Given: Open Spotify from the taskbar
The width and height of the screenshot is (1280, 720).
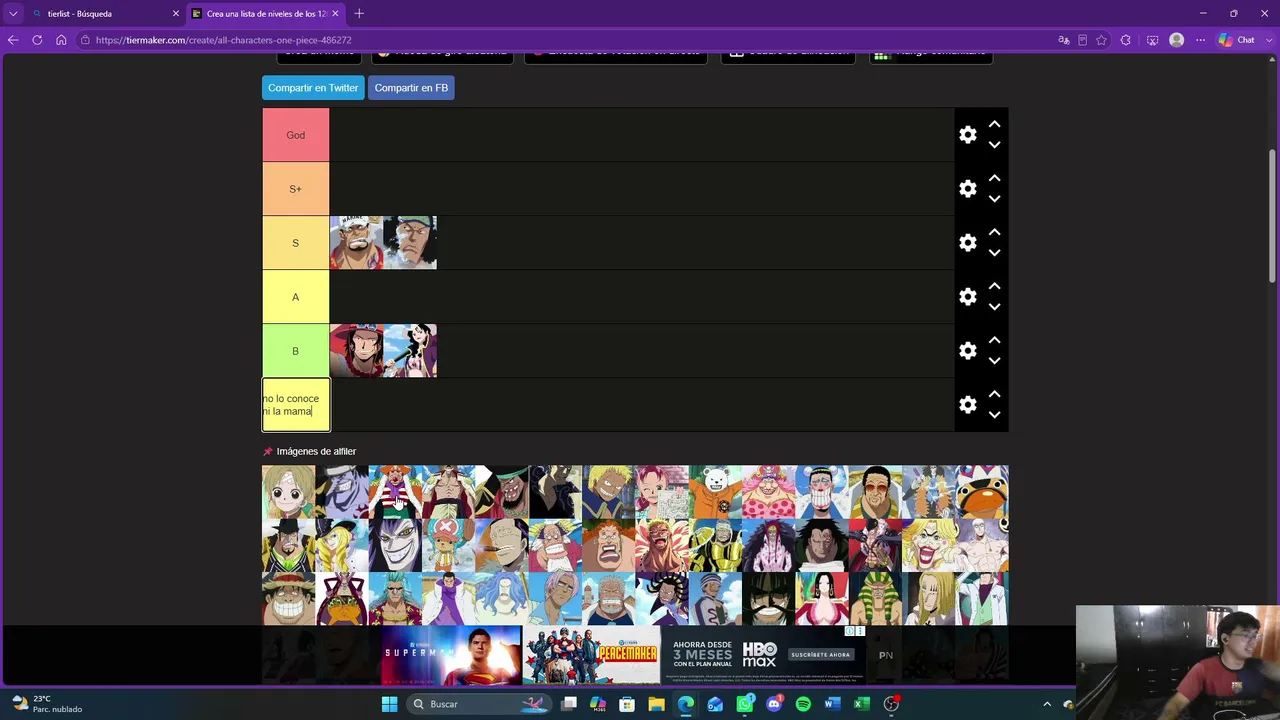Looking at the screenshot, I should tap(803, 704).
